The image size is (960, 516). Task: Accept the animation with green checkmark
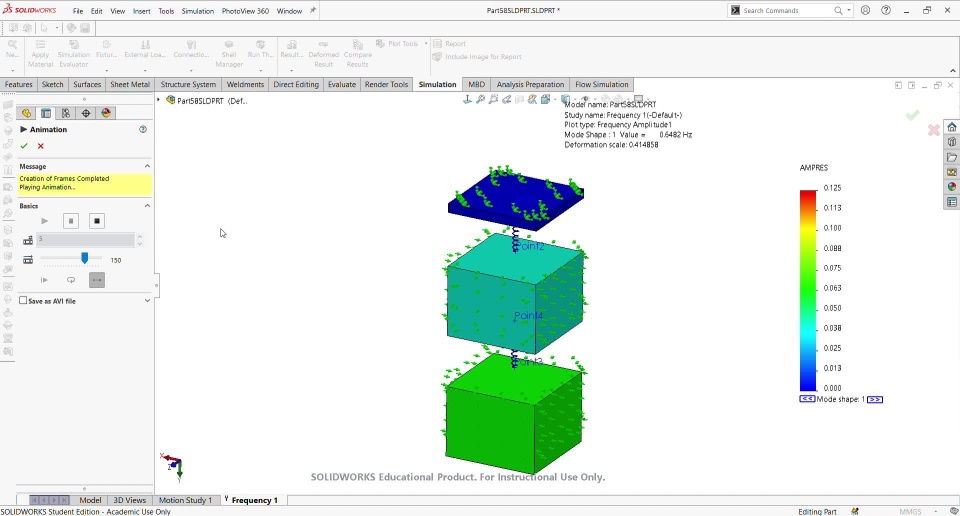click(x=24, y=146)
